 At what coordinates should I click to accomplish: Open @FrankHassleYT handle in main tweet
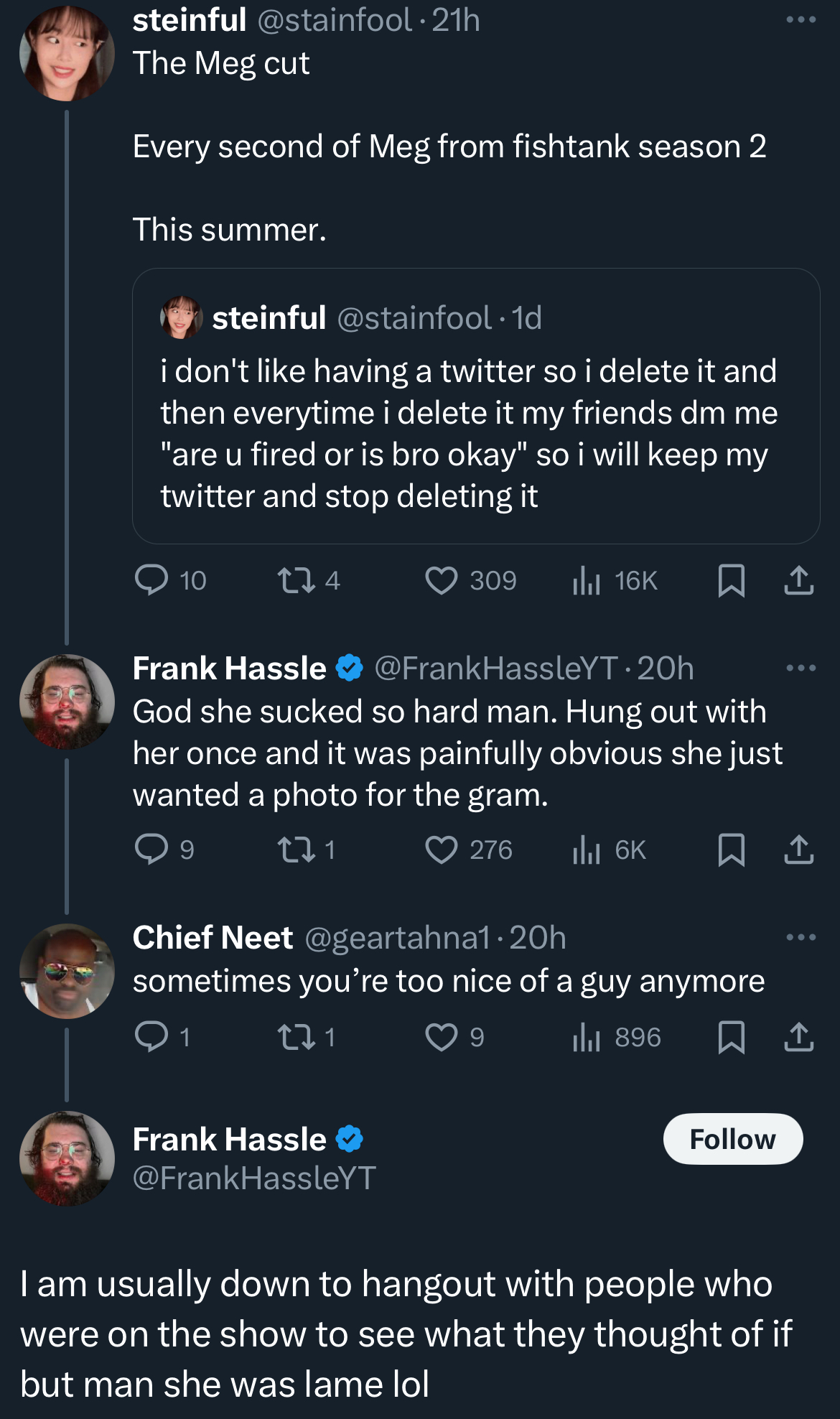point(254,1178)
